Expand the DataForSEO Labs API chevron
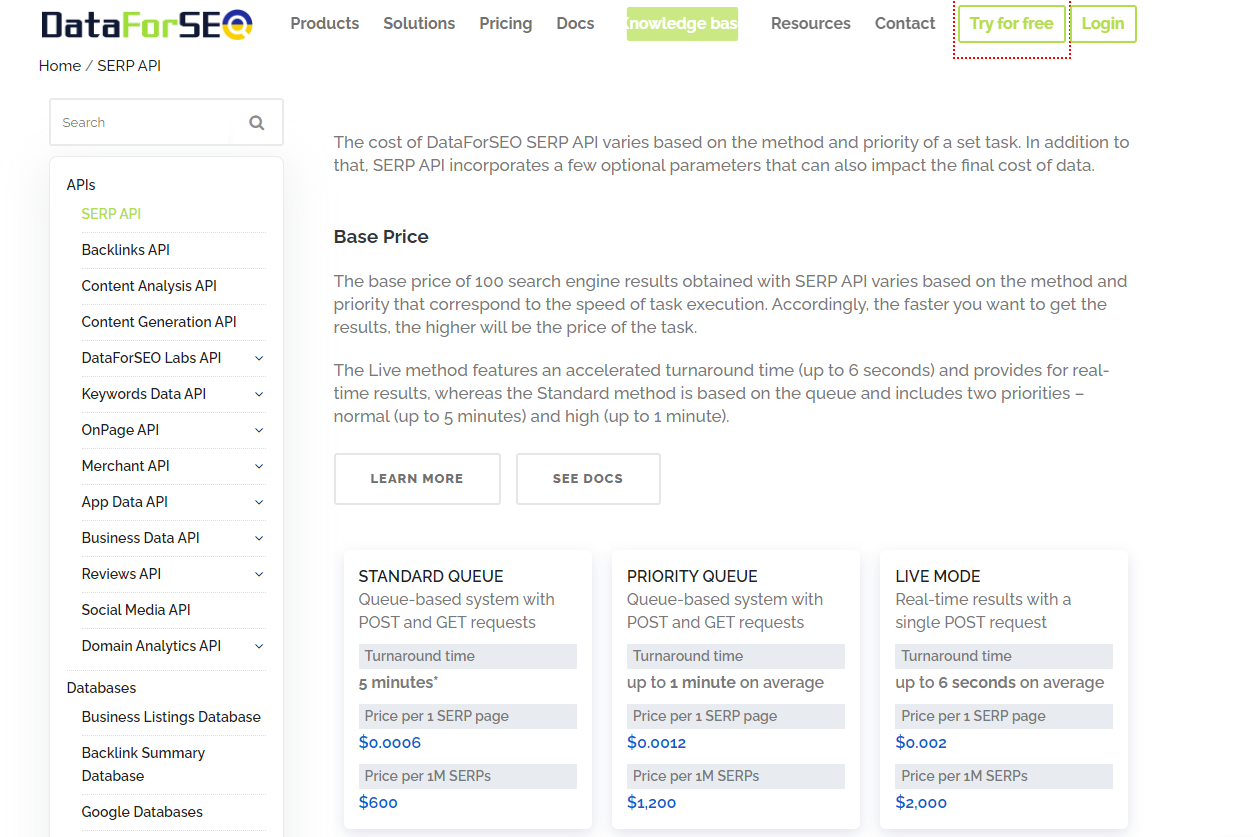 (259, 358)
